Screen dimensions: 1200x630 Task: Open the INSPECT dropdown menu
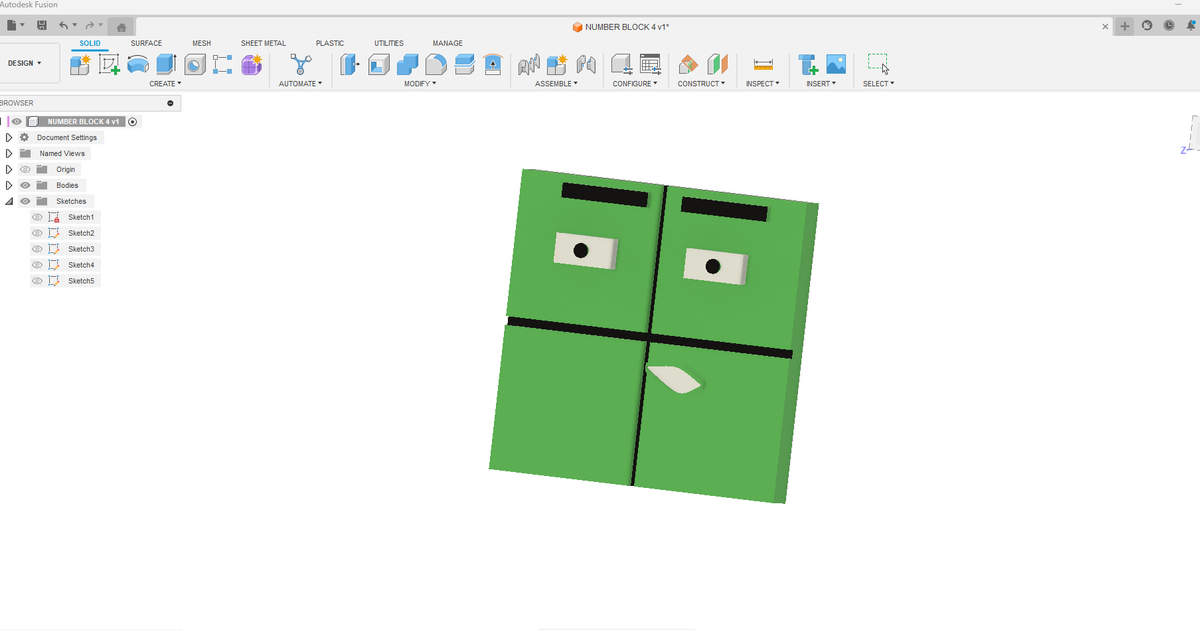pyautogui.click(x=762, y=84)
